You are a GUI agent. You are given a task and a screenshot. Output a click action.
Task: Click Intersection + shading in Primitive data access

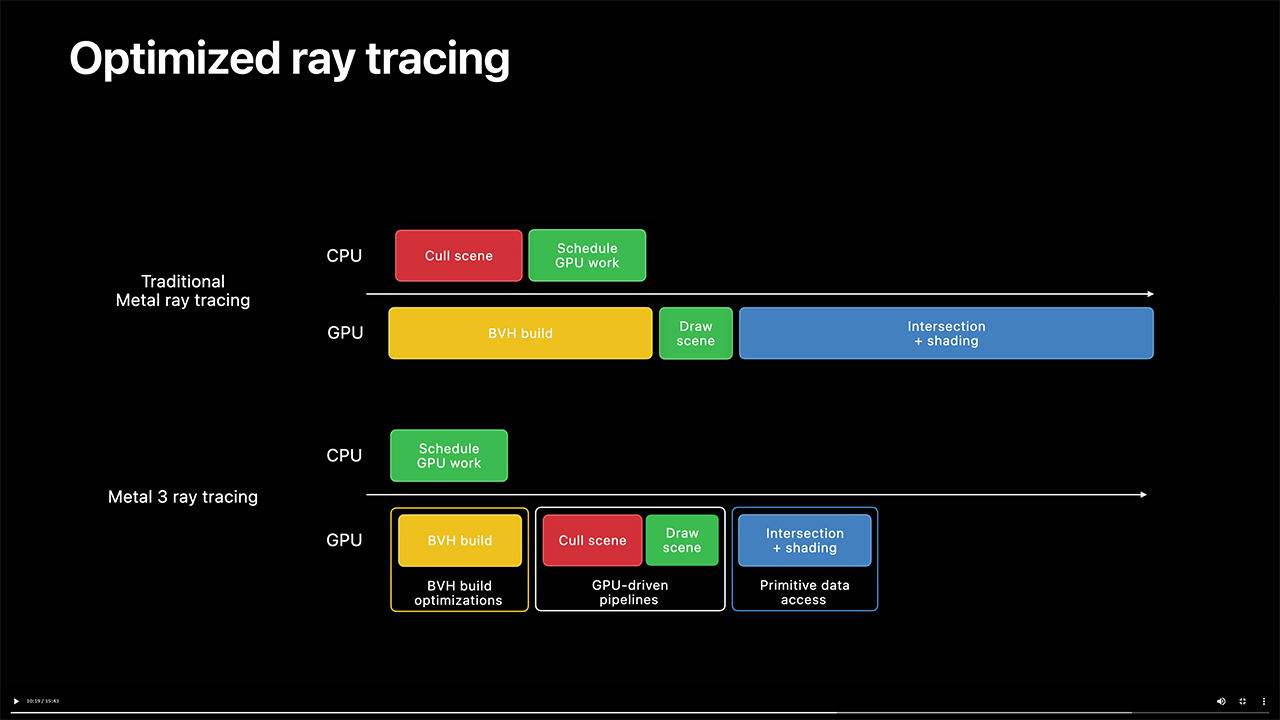(x=805, y=541)
